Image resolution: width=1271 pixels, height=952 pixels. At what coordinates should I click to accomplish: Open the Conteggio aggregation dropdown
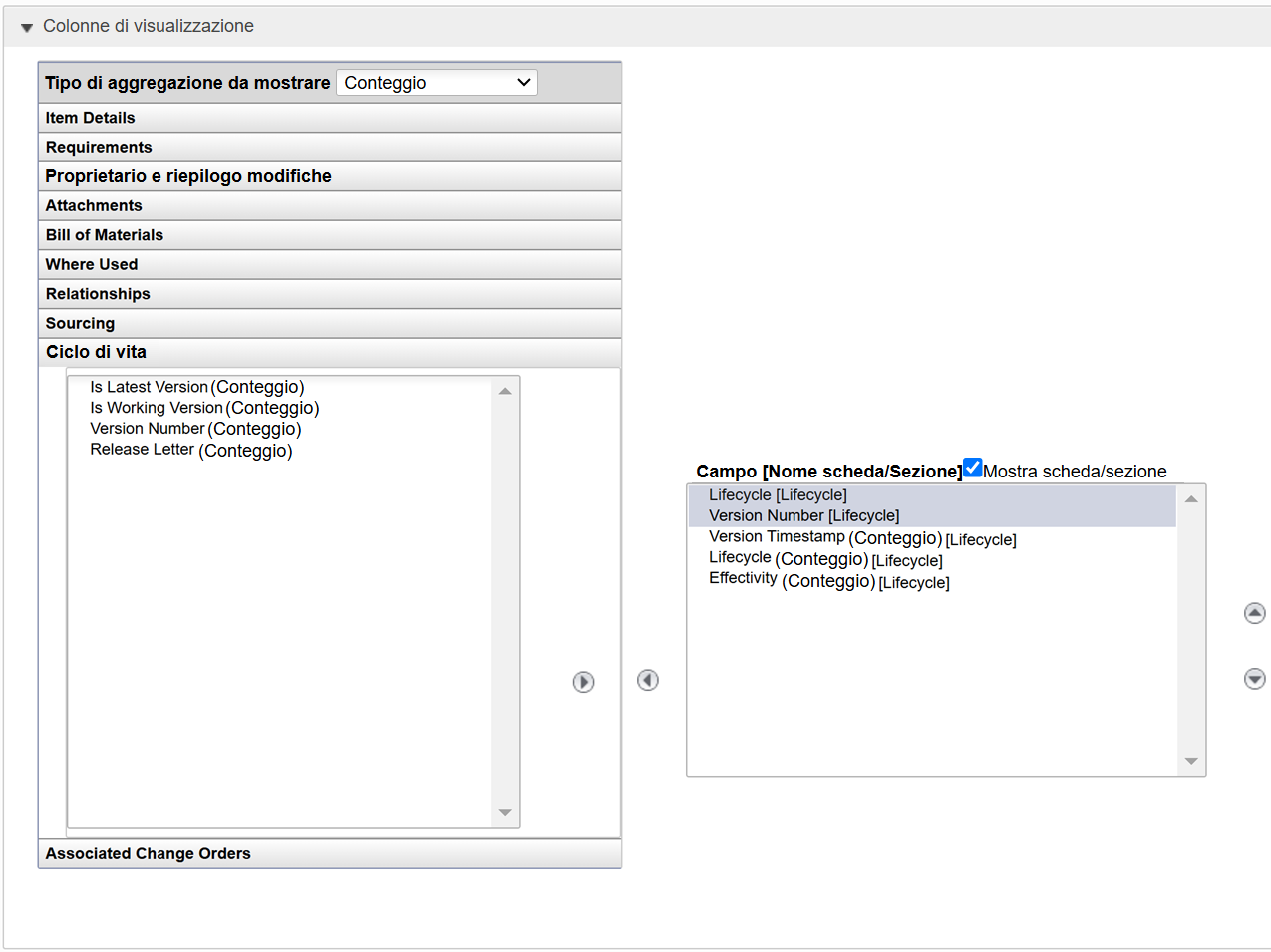click(x=436, y=82)
